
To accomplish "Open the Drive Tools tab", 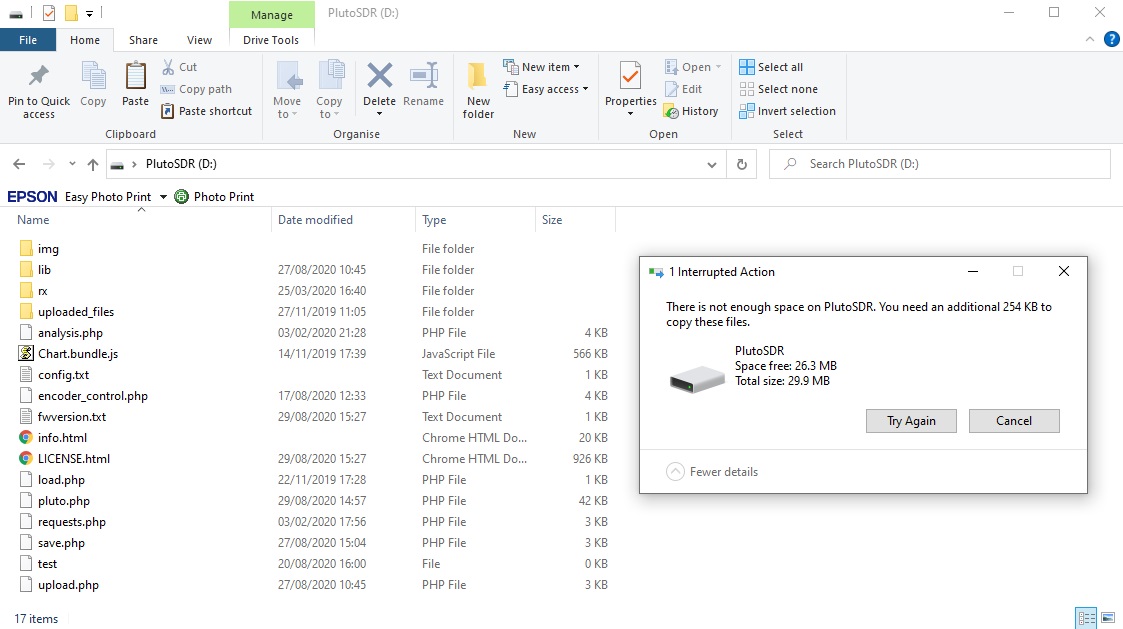I will (271, 40).
